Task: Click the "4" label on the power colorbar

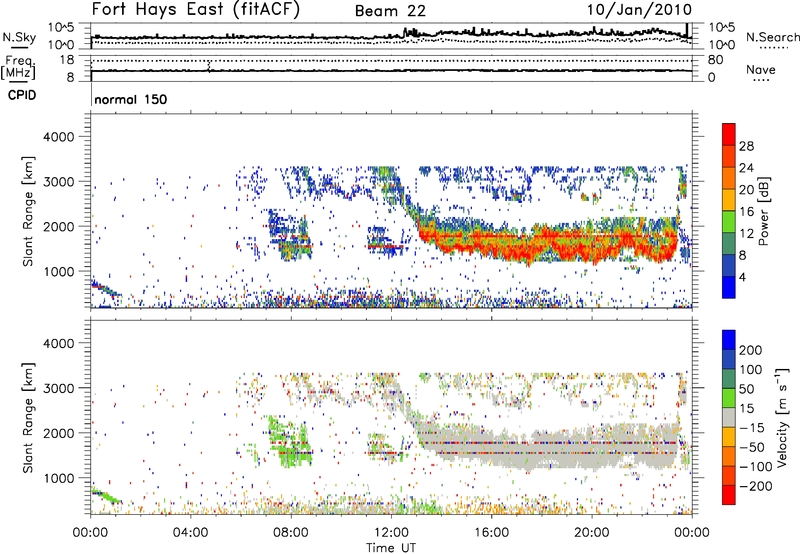Action: [x=742, y=277]
